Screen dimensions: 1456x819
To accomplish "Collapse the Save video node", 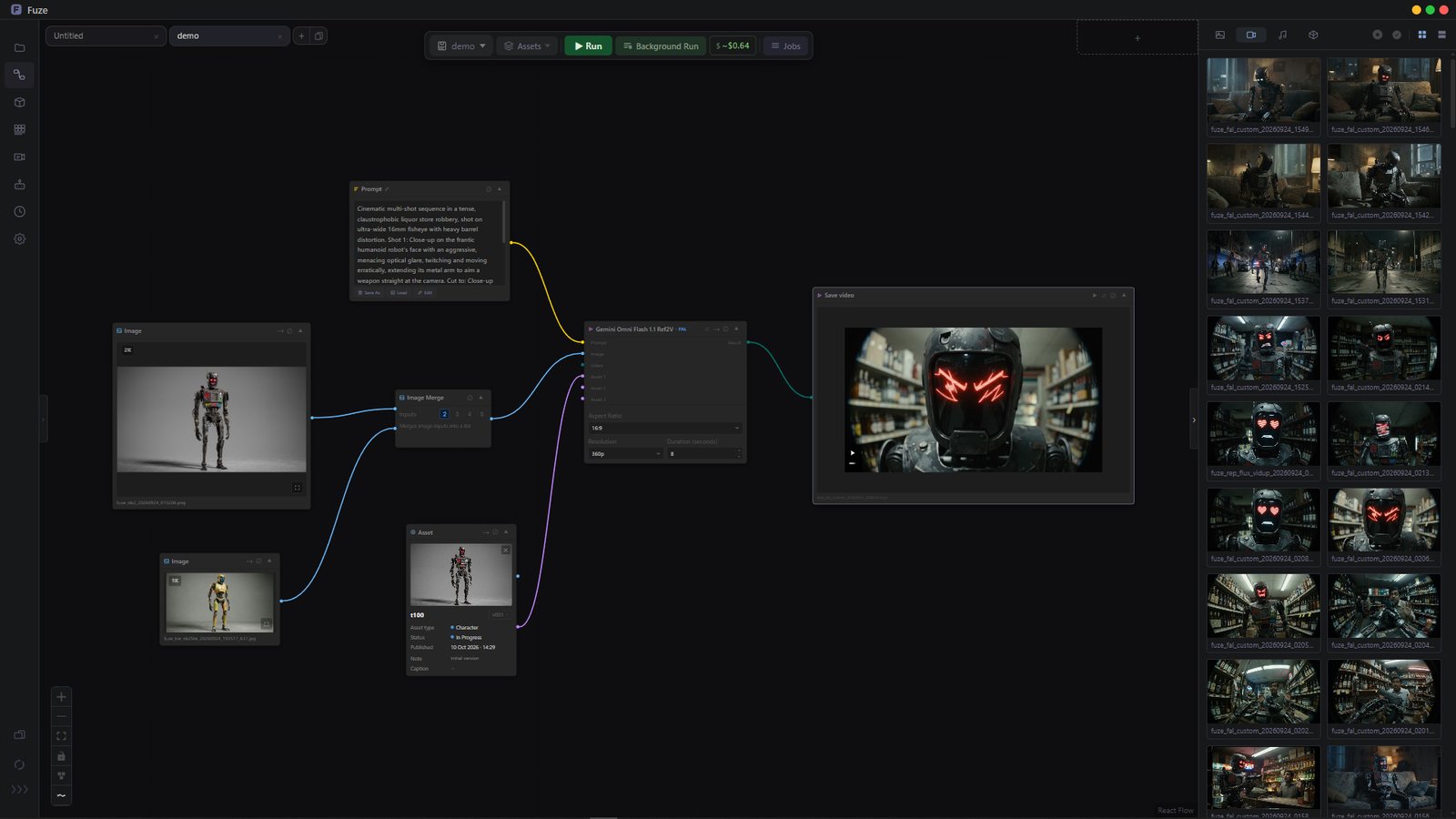I will click(x=1124, y=295).
